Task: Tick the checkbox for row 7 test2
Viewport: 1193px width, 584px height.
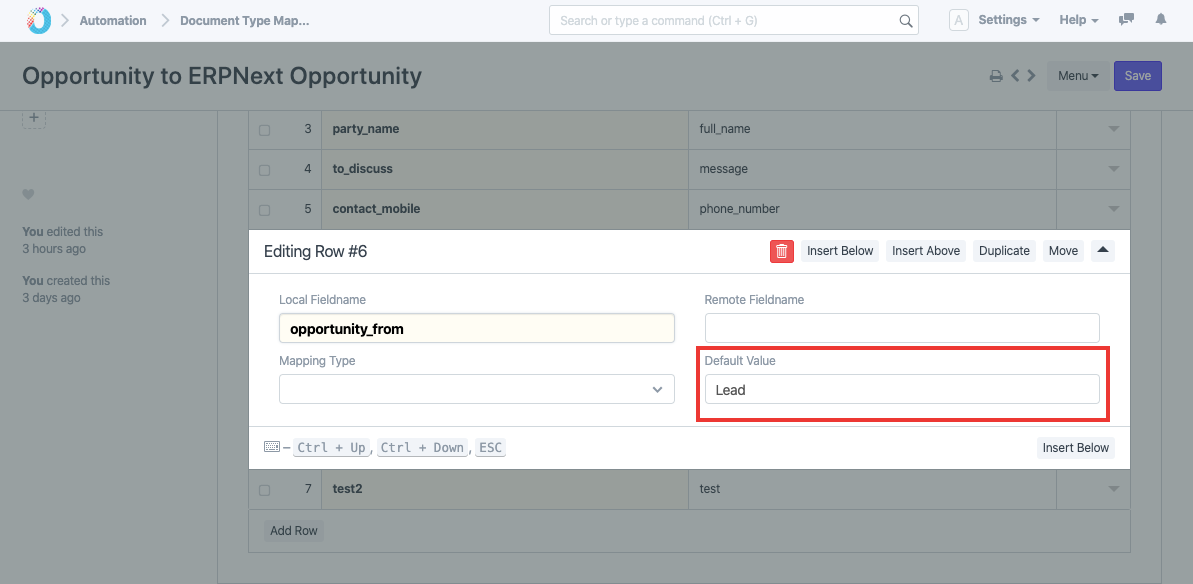Action: click(x=264, y=490)
